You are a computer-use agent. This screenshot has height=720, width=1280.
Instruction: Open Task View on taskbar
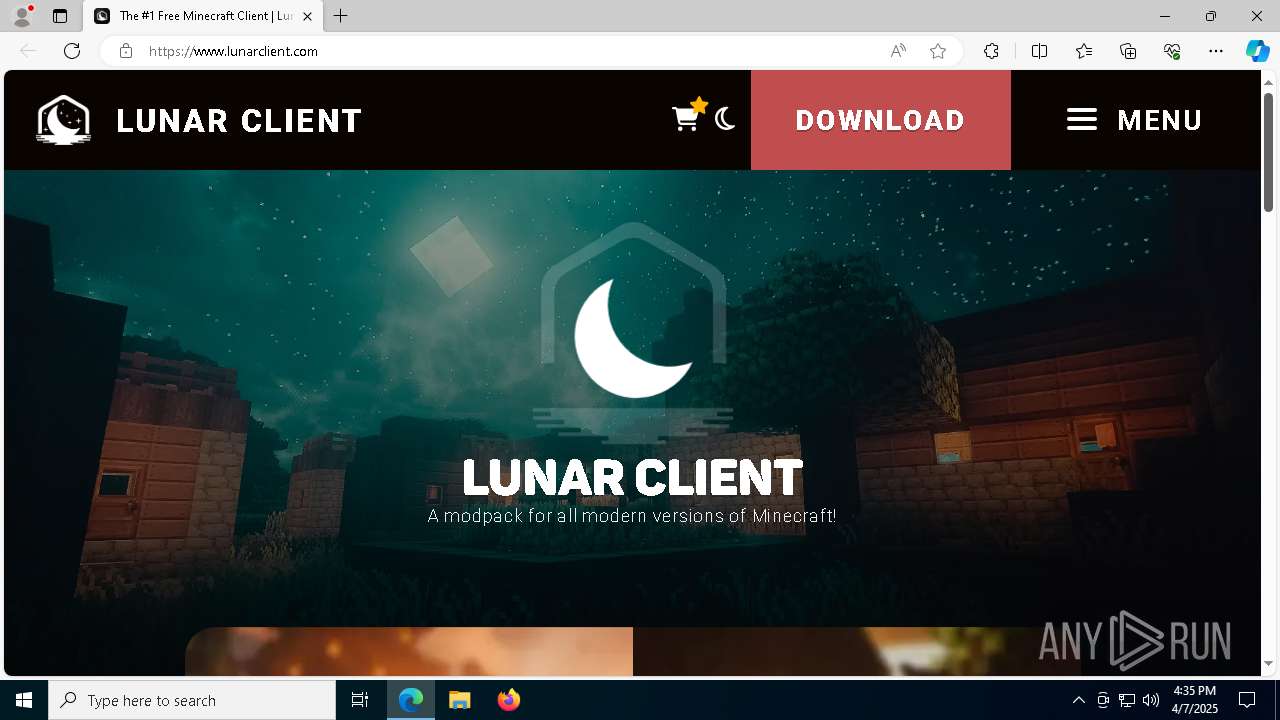(360, 700)
